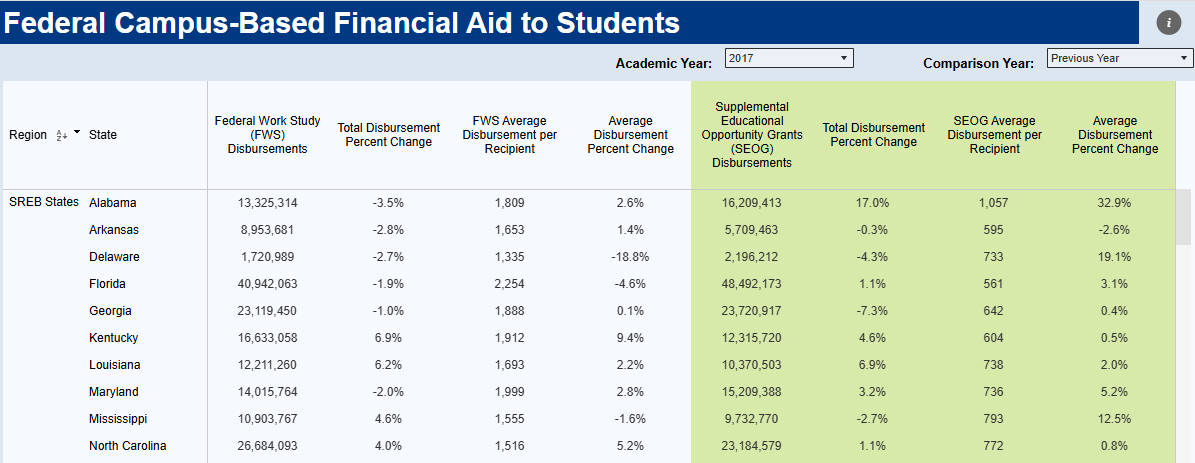
Task: Click the SEOG Average Disbursement per Recipient header
Action: click(994, 135)
